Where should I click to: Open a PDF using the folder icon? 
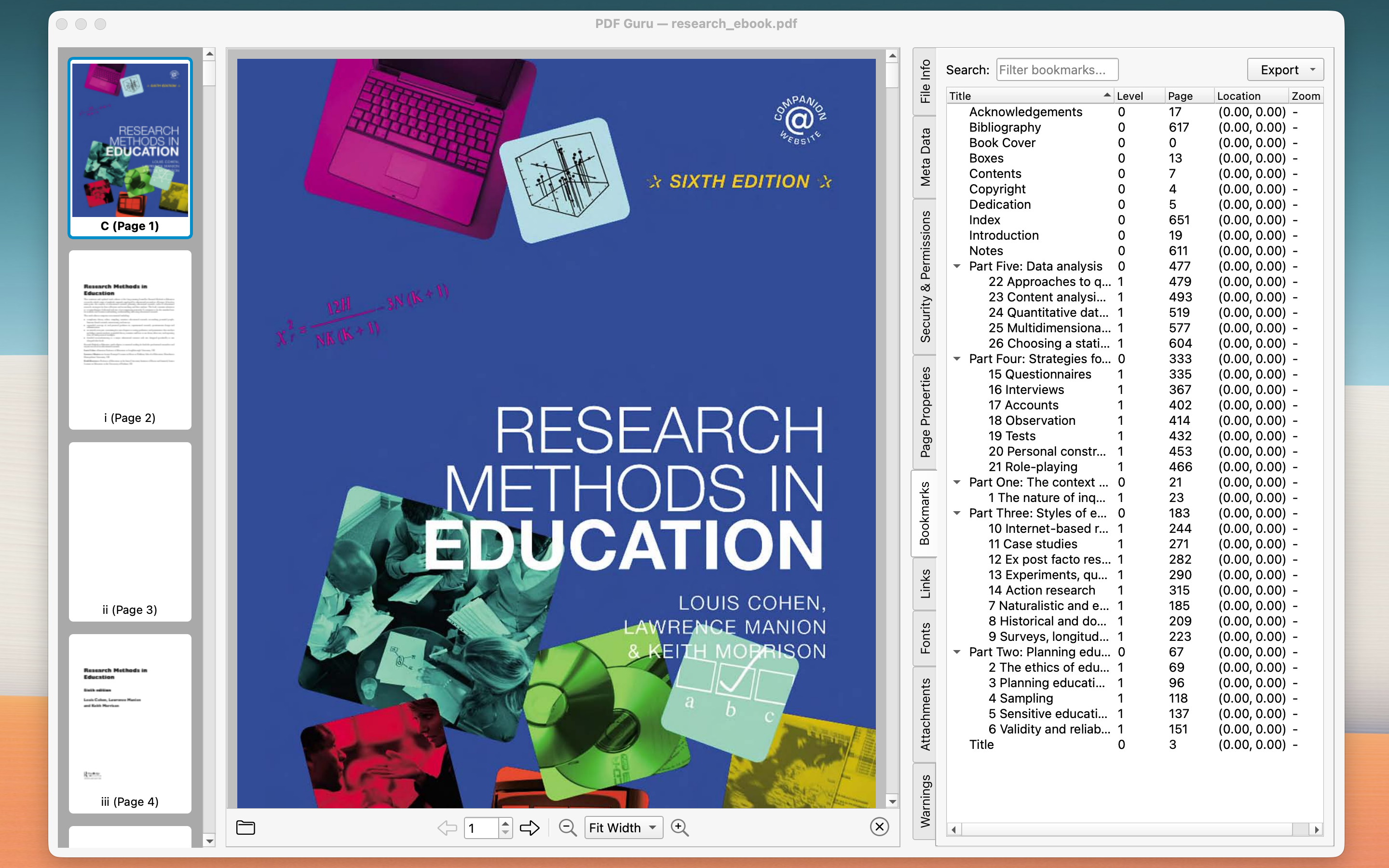[x=245, y=827]
